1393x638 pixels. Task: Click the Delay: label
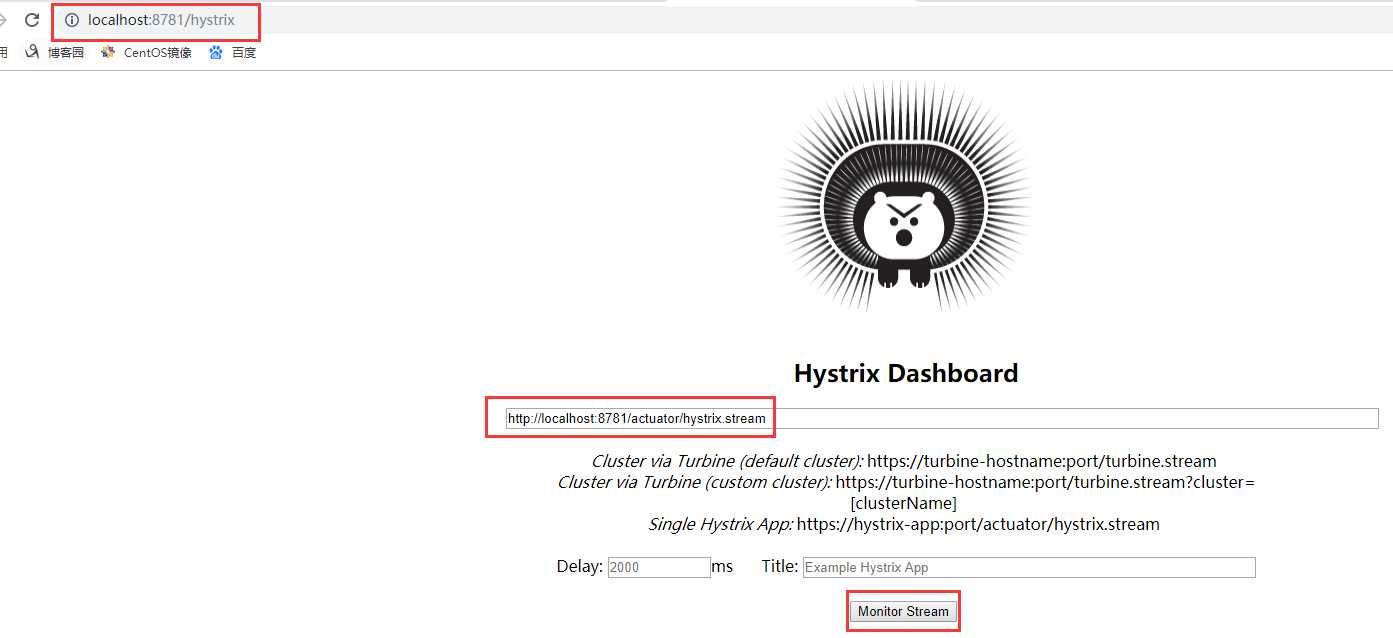[x=580, y=566]
